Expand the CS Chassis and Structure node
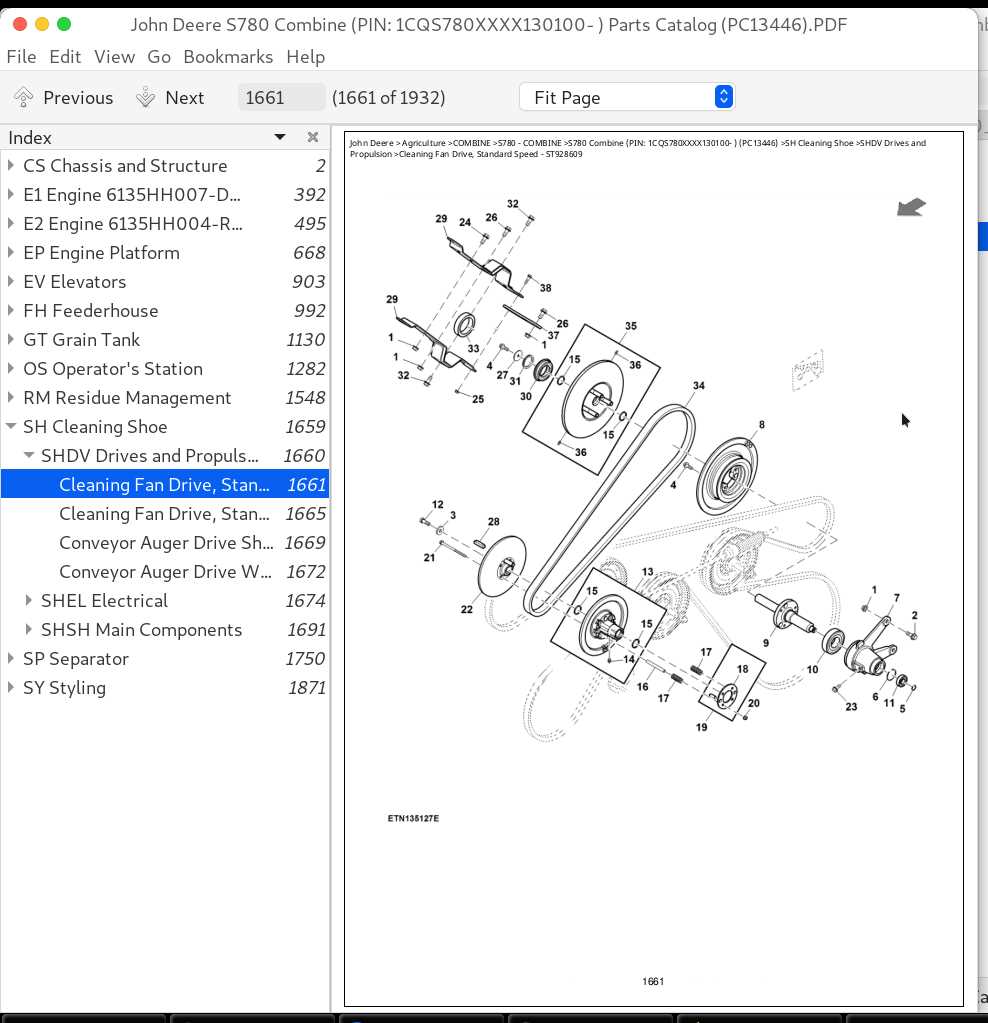Viewport: 988px width, 1023px height. (10, 165)
